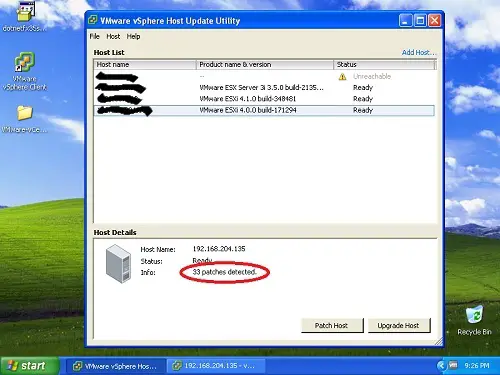Click the 33 patches detected info text

point(224,272)
